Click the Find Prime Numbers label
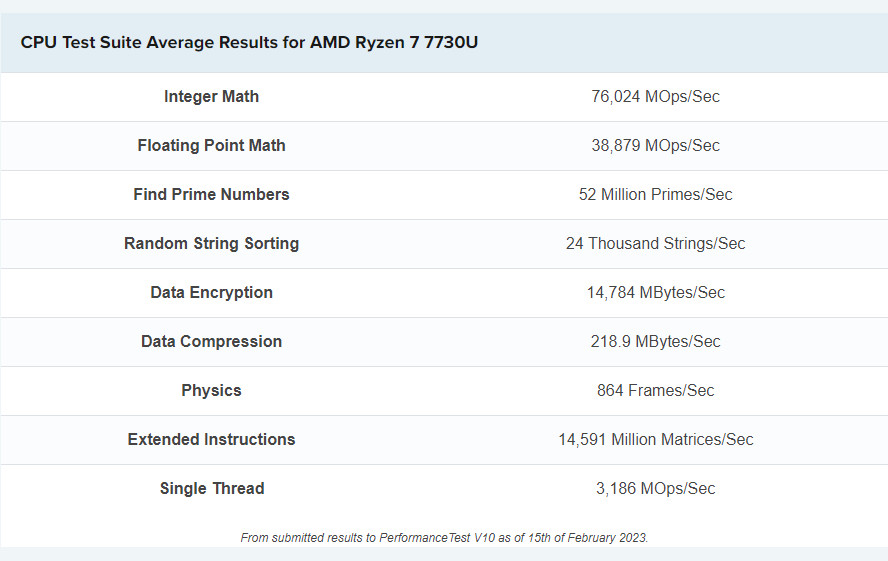Screen dimensions: 888x561 point(211,195)
